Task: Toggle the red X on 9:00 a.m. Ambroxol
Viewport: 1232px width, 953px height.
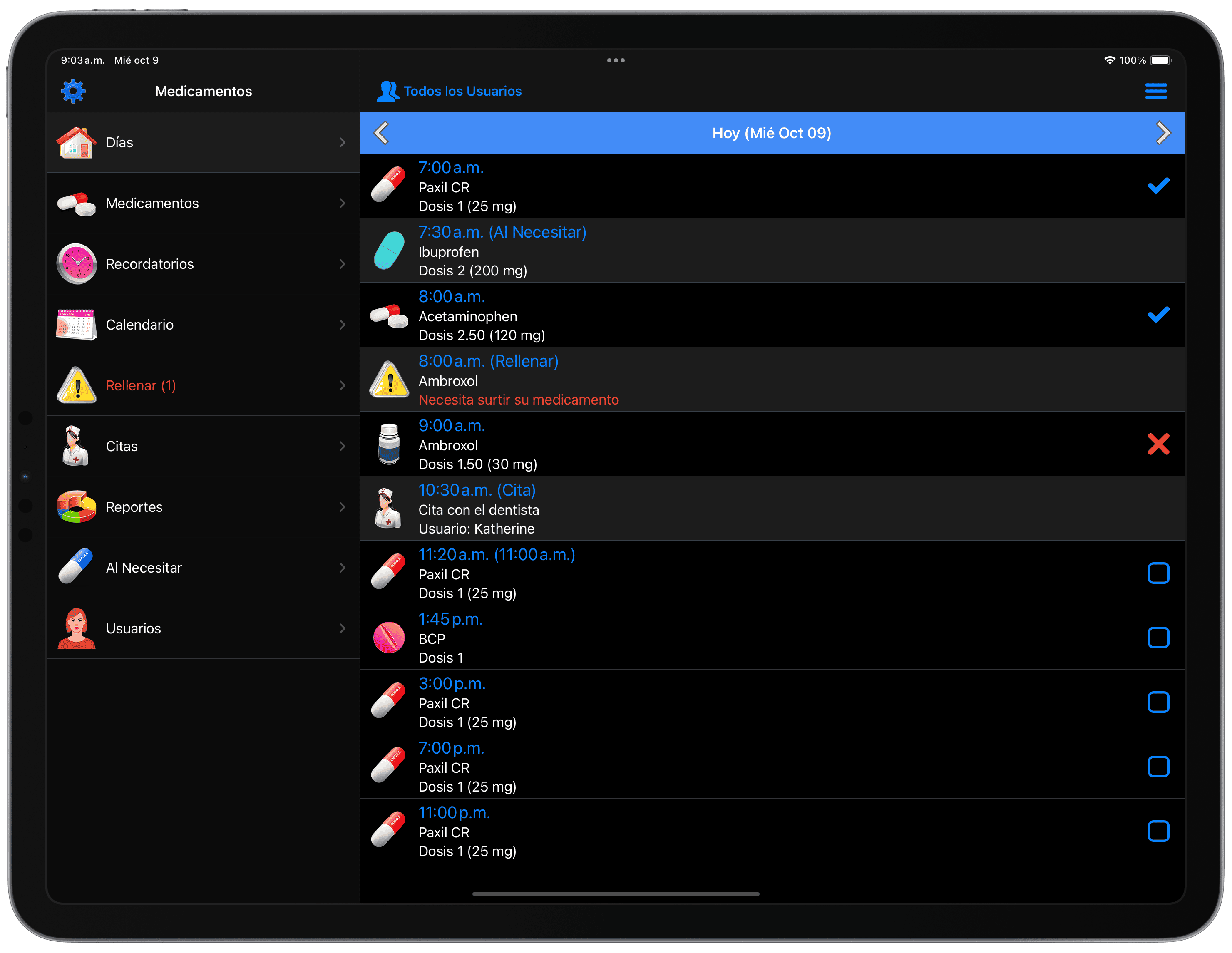Action: [1159, 444]
